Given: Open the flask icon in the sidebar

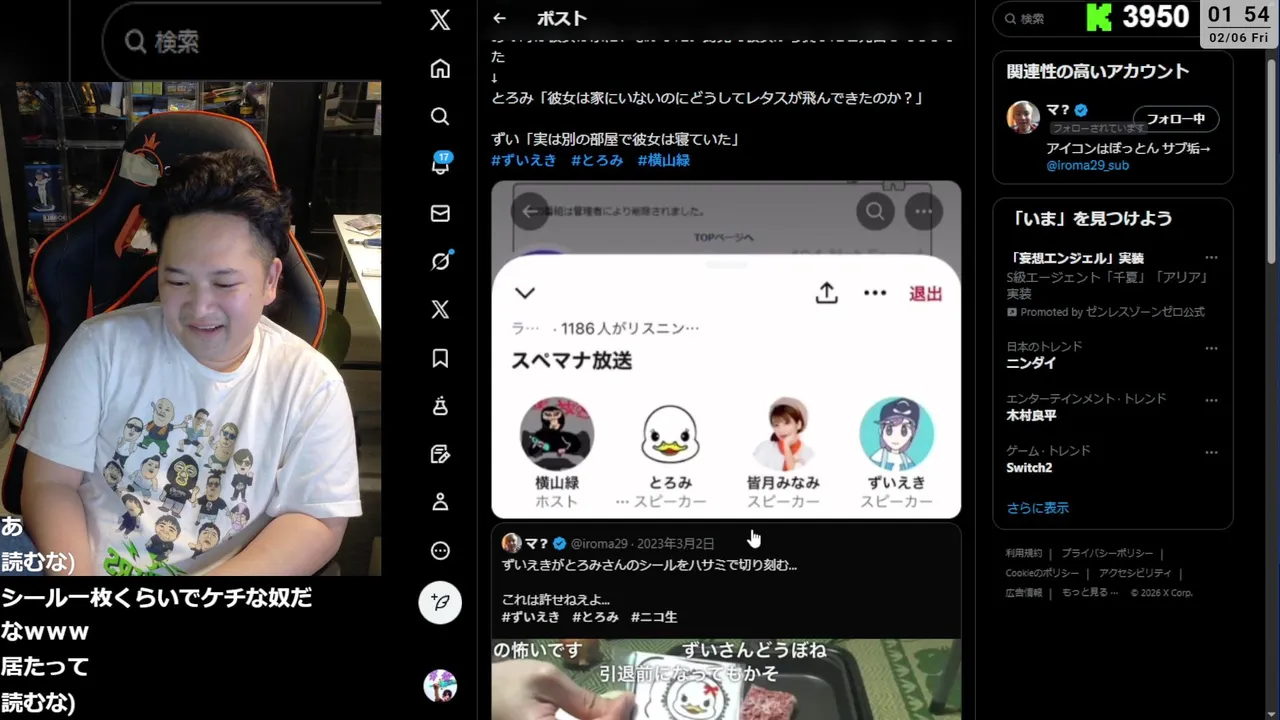Looking at the screenshot, I should [x=440, y=406].
